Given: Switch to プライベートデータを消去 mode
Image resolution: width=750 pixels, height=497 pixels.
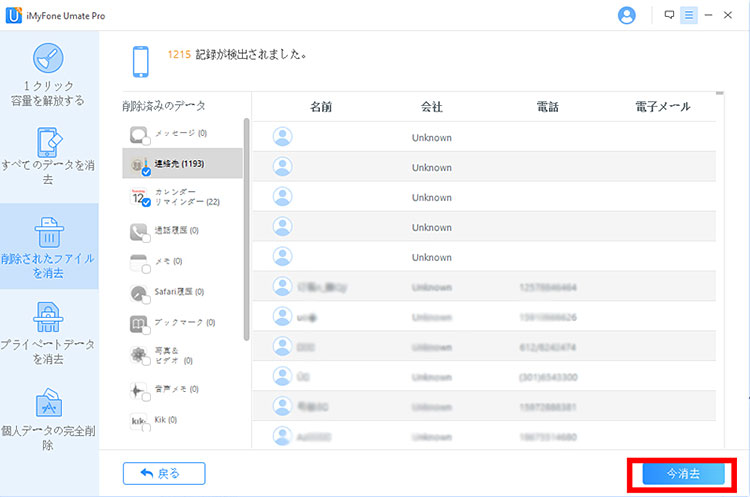Looking at the screenshot, I should click(x=48, y=333).
